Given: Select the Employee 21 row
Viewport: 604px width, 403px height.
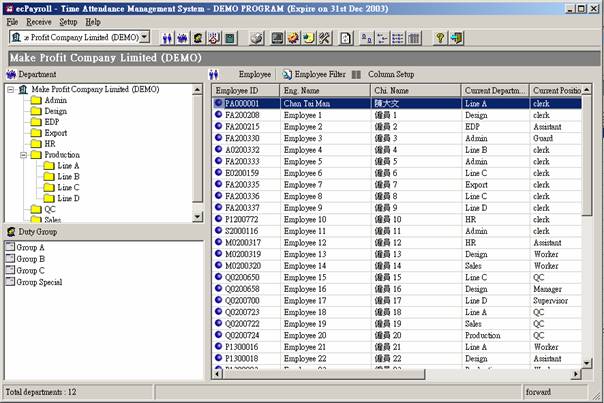Looking at the screenshot, I should tap(397, 347).
